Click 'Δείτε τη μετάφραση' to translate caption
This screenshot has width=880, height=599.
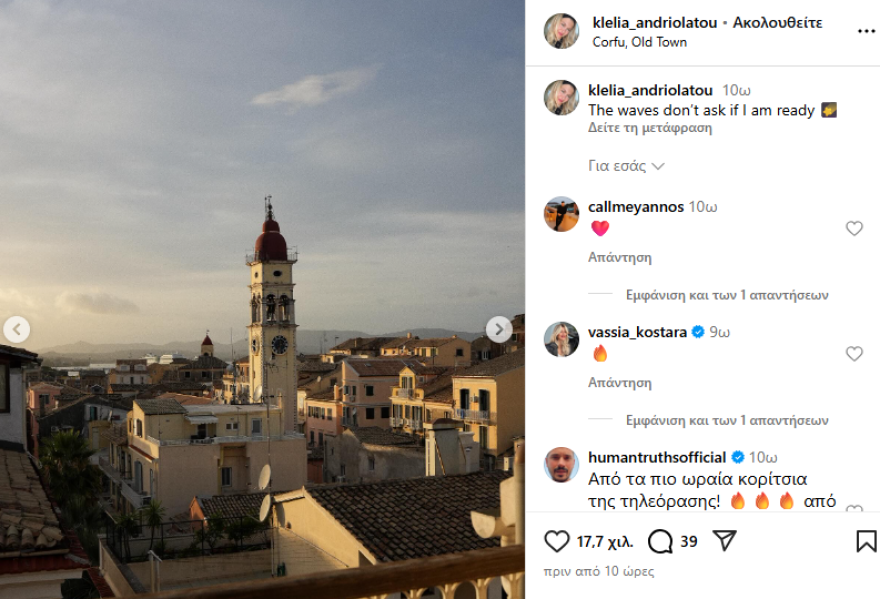click(x=650, y=128)
